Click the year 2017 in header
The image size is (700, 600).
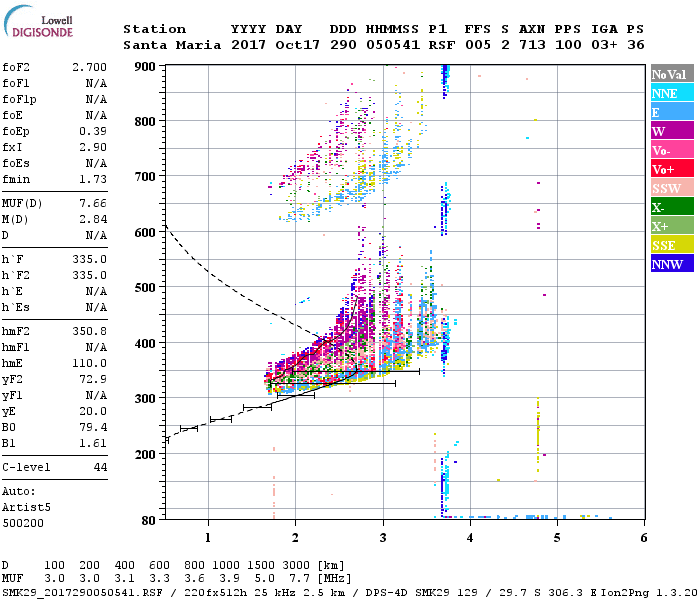point(249,45)
